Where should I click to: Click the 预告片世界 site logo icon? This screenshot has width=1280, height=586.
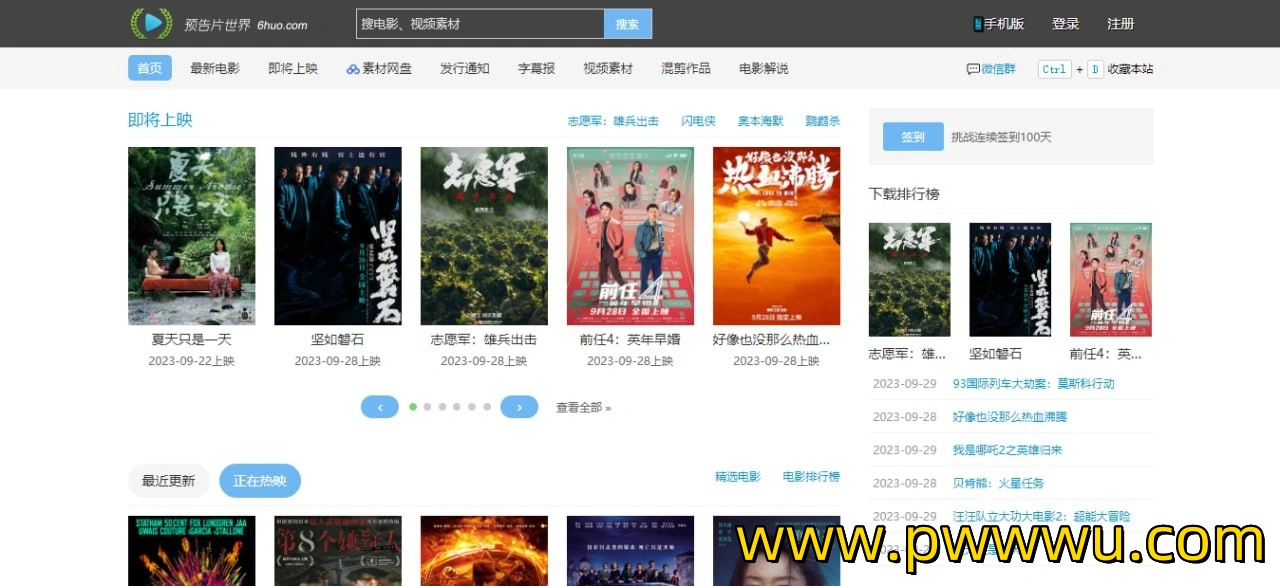pos(152,23)
